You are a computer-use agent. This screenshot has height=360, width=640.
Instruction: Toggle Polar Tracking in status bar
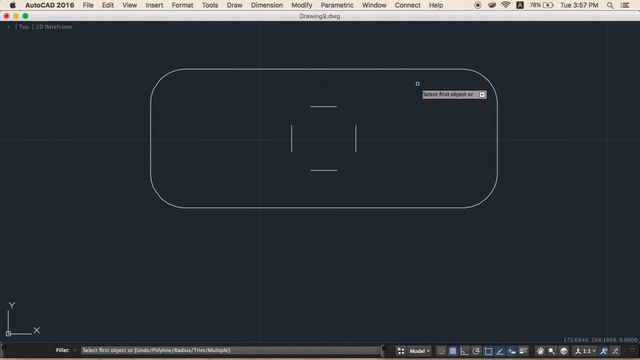[476, 351]
